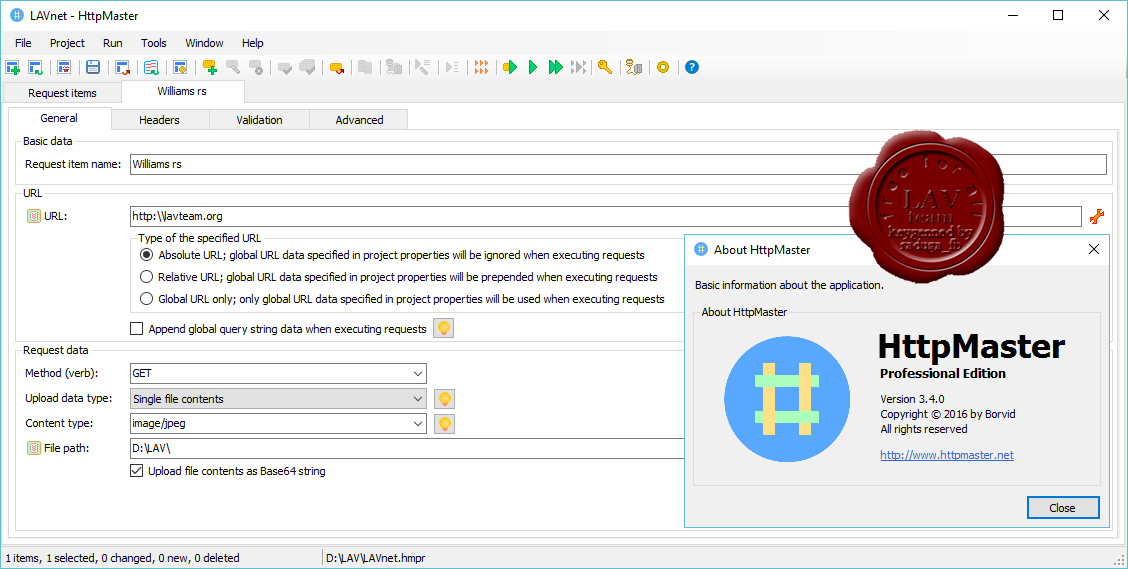Image resolution: width=1128 pixels, height=569 pixels.
Task: Click the orange triple-arrows toolbar icon
Action: (x=481, y=68)
